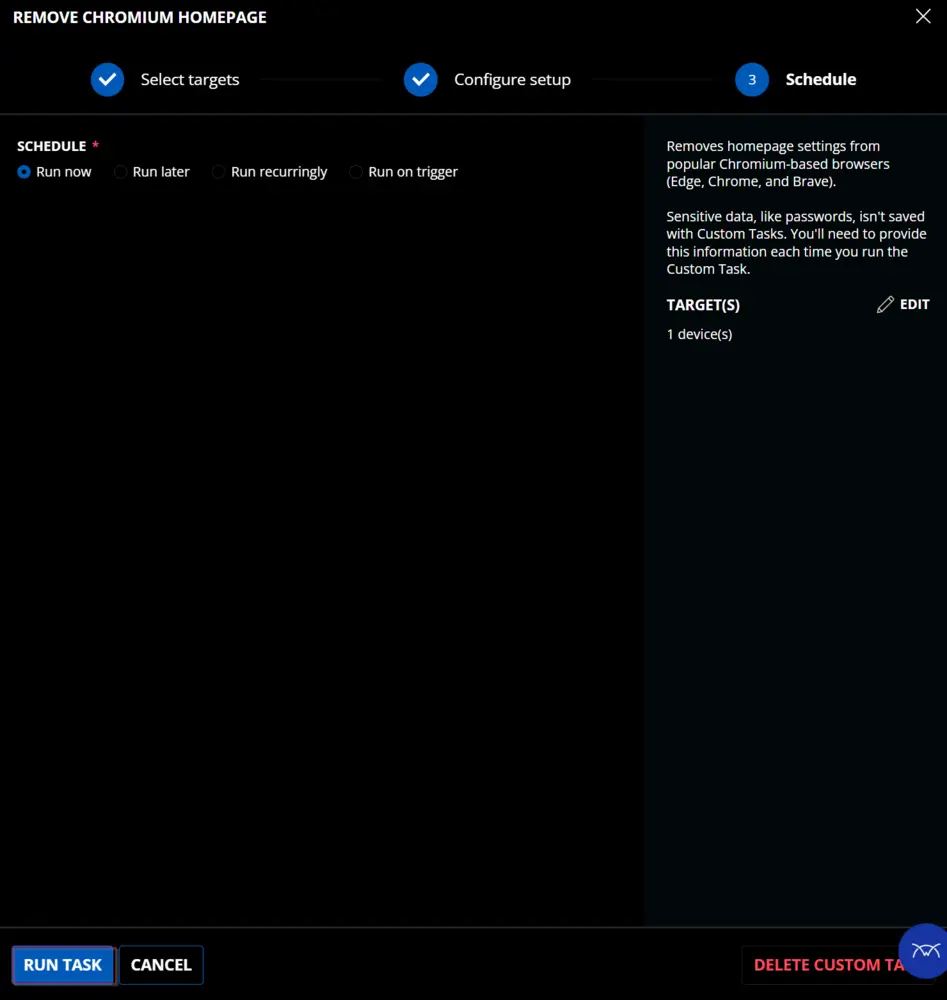This screenshot has height=1000, width=947.
Task: Choose the Run recurringly radio option
Action: (218, 172)
